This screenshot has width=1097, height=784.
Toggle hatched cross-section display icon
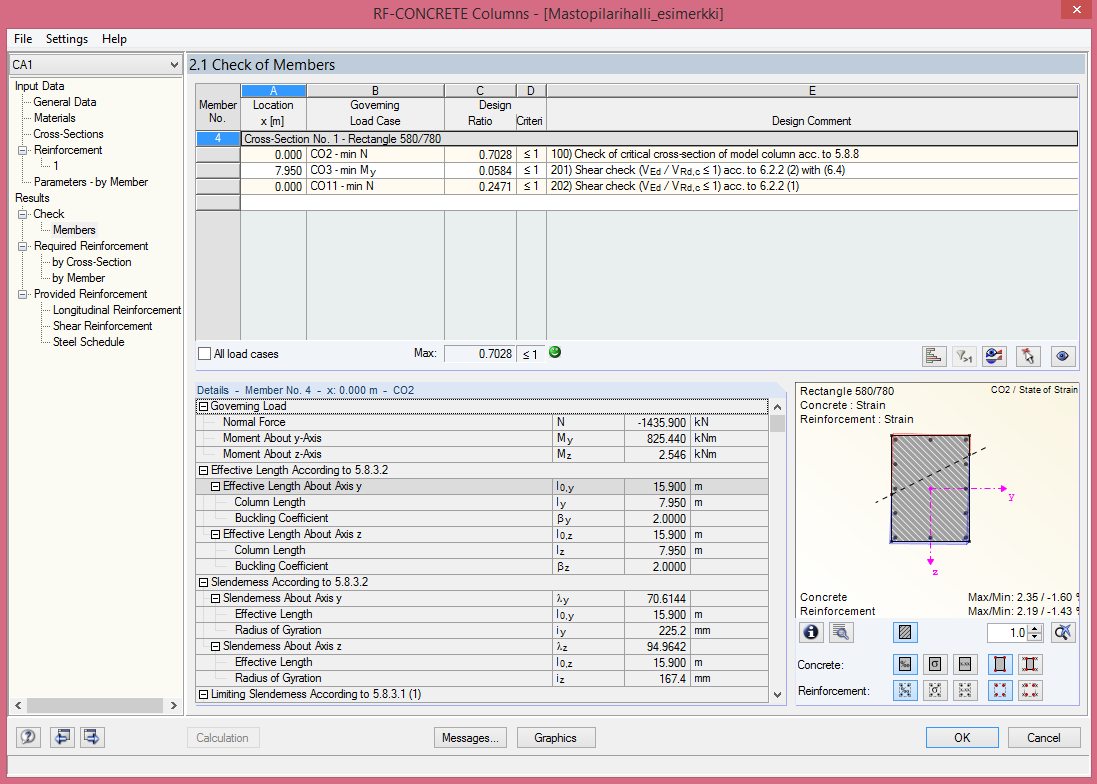(x=905, y=633)
